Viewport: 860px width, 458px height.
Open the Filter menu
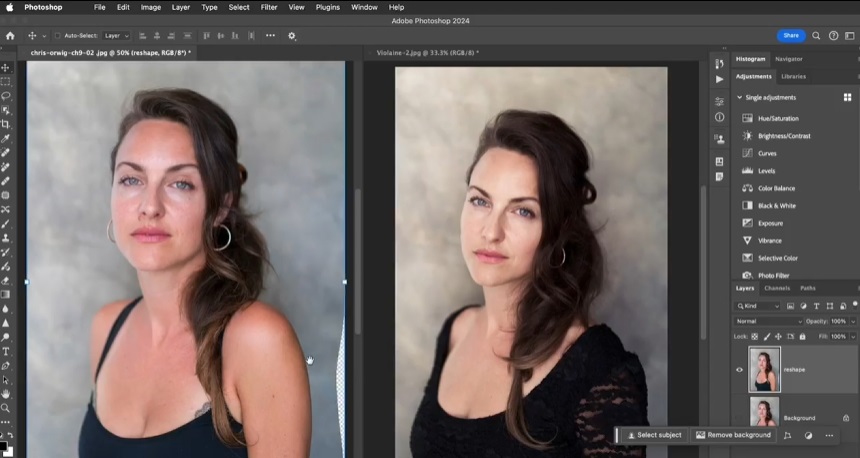pos(269,7)
